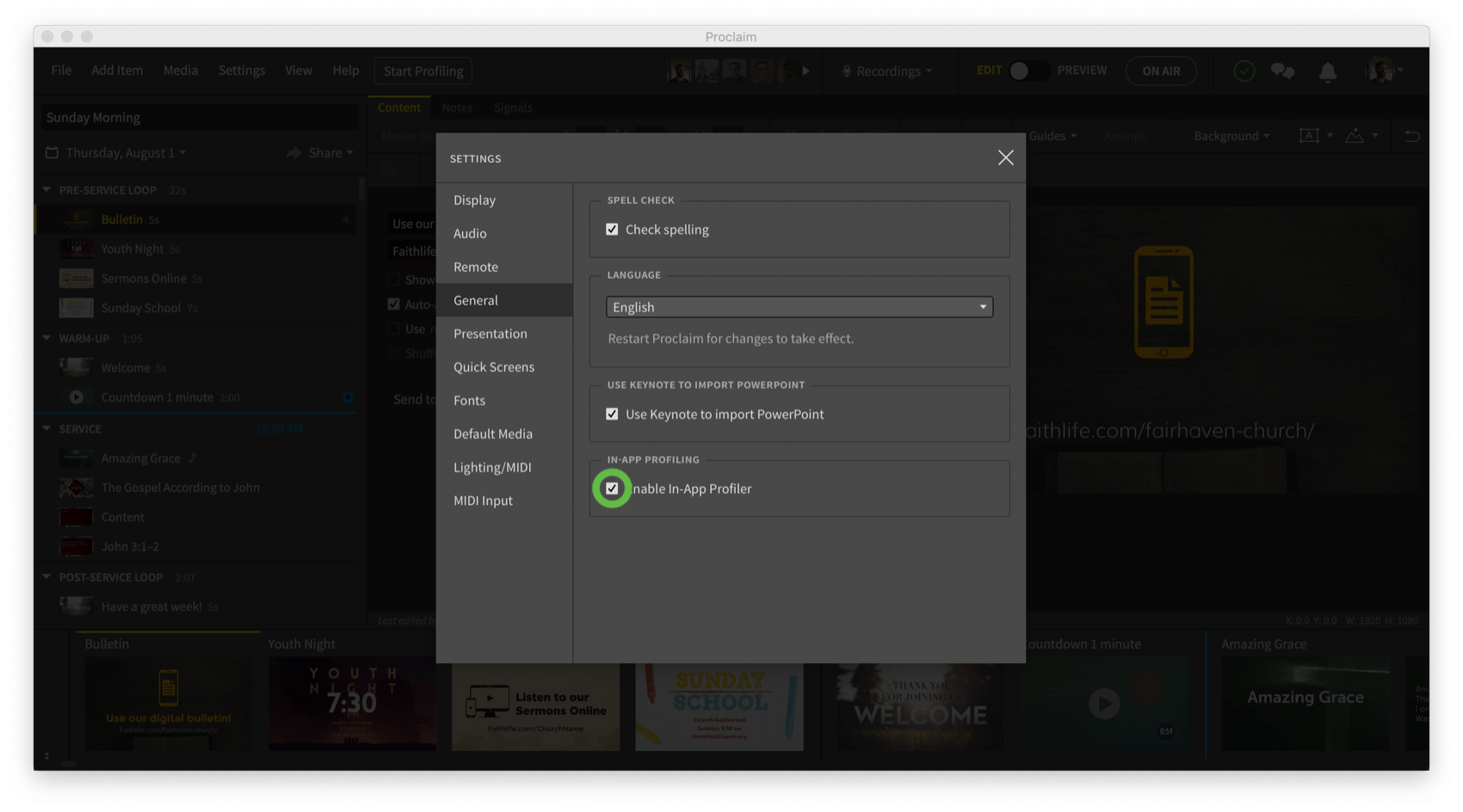The image size is (1463, 812).
Task: Open the Remote settings category
Action: (476, 267)
